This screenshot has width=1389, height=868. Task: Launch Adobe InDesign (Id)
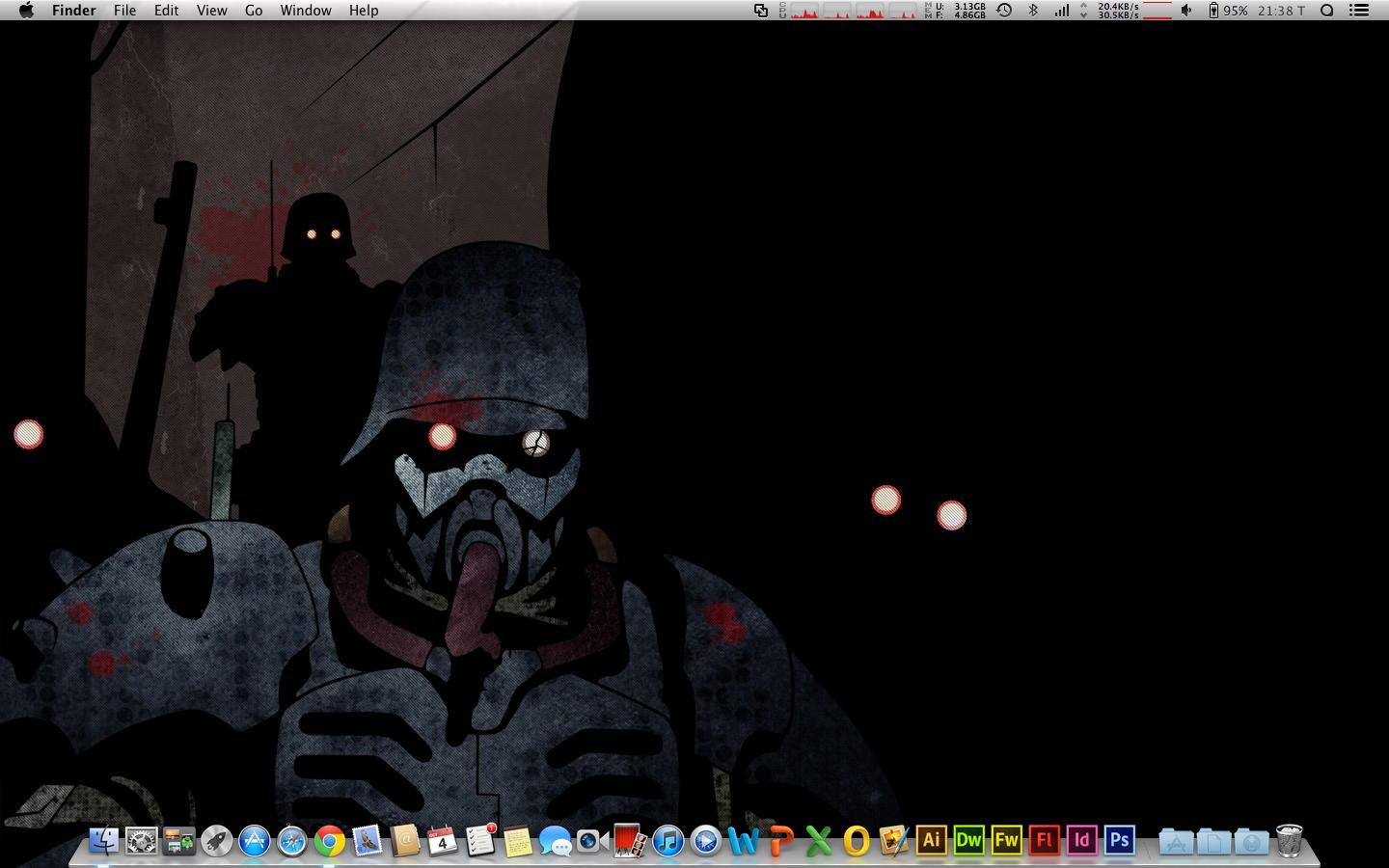[1081, 840]
